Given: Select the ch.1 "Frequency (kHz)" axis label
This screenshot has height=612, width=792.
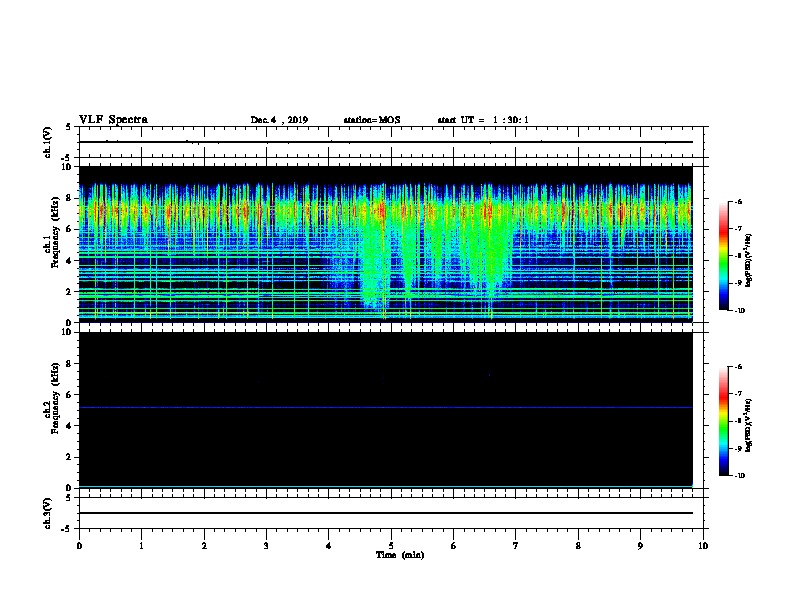Looking at the screenshot, I should [55, 232].
